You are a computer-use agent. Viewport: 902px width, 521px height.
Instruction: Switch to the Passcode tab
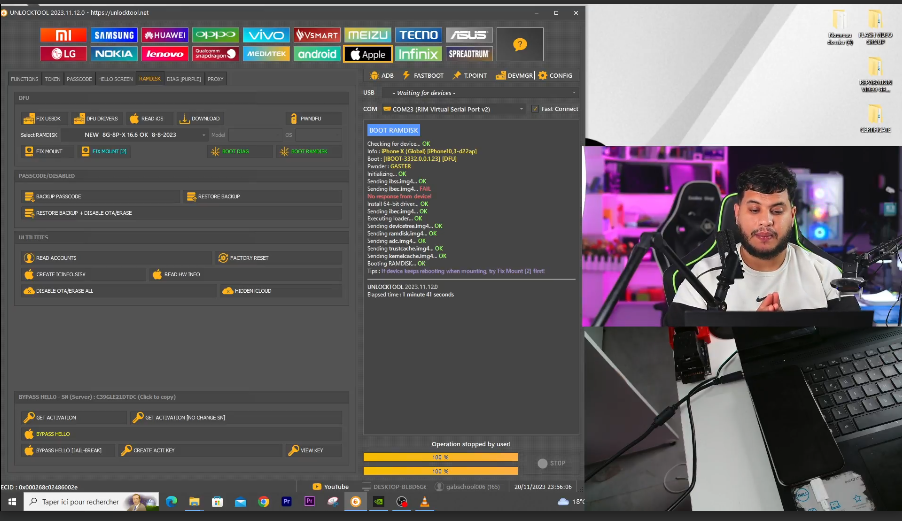pyautogui.click(x=79, y=79)
